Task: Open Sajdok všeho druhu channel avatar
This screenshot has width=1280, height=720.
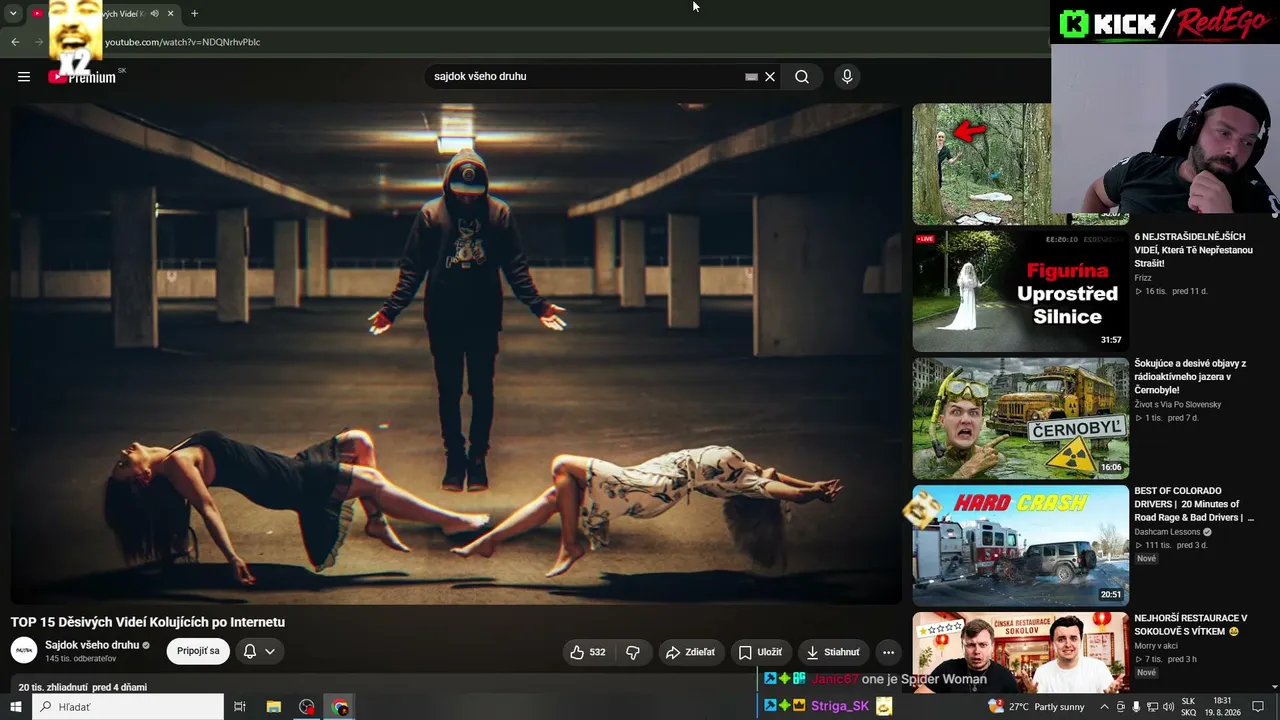Action: (24, 651)
